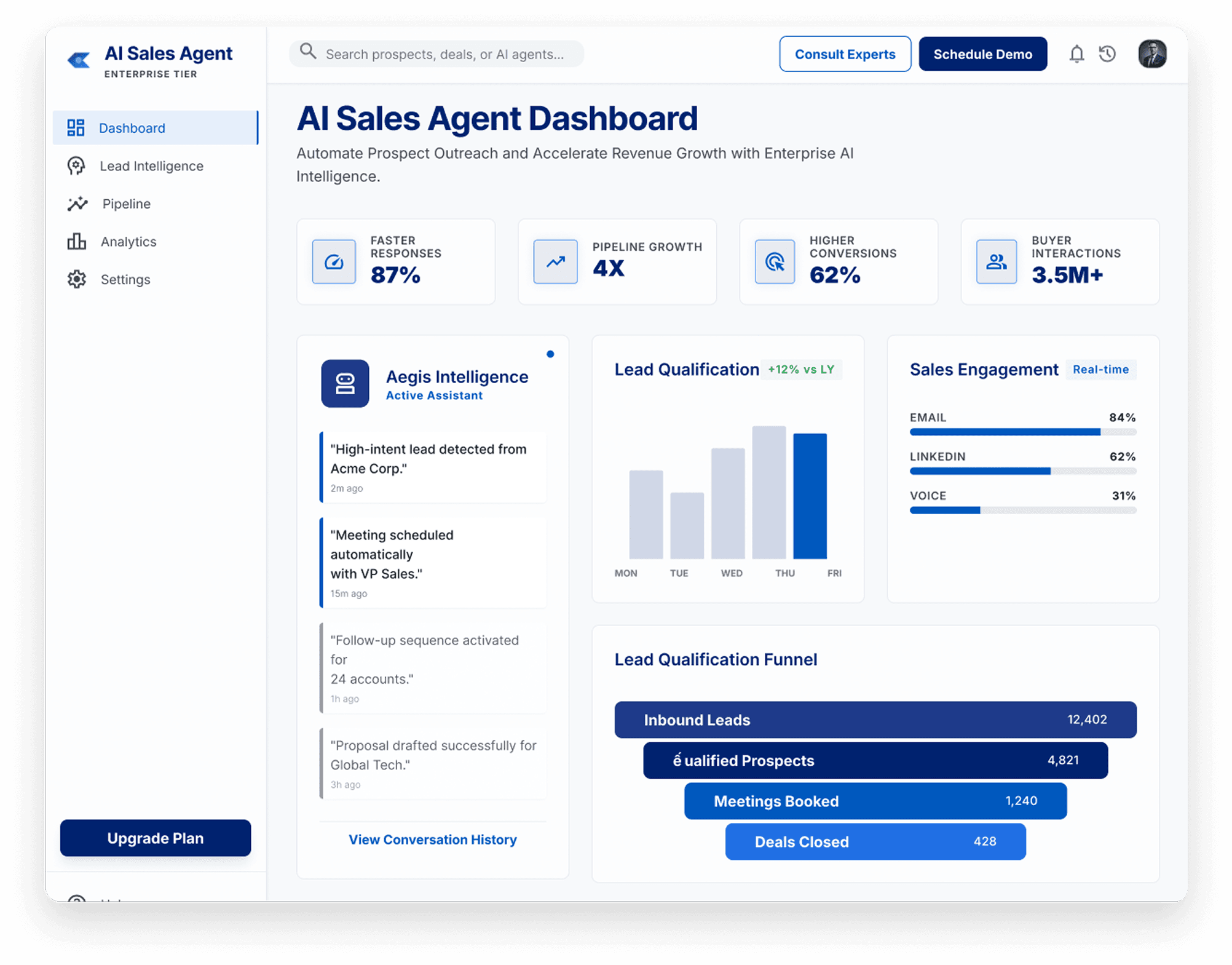Click the Settings gear icon

77,279
